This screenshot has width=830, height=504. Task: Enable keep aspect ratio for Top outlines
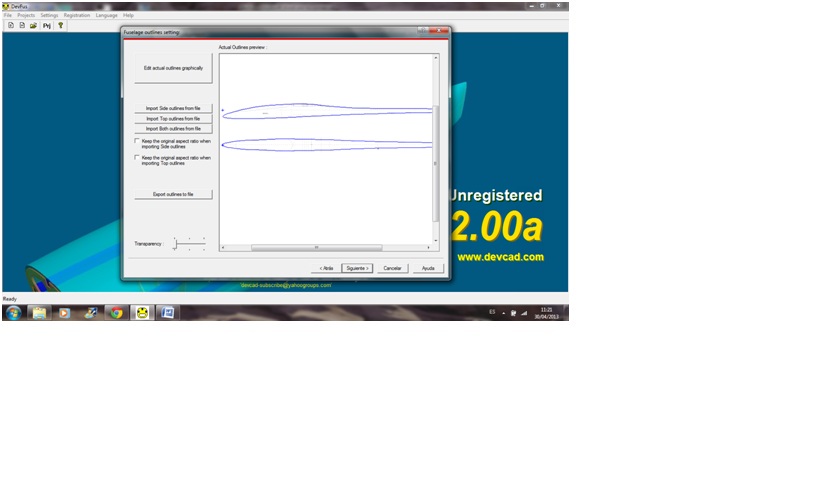click(x=137, y=157)
